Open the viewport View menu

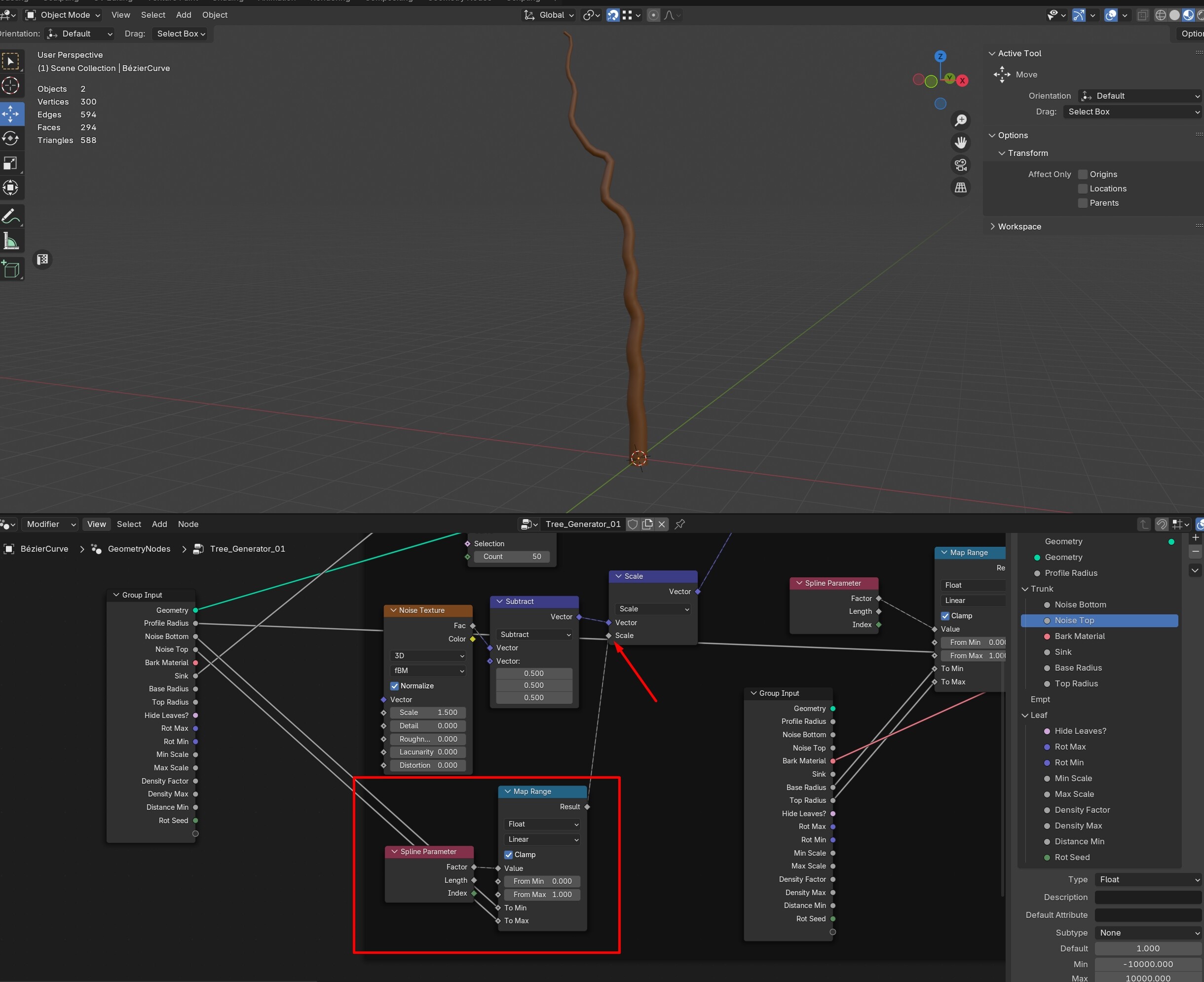click(x=120, y=15)
